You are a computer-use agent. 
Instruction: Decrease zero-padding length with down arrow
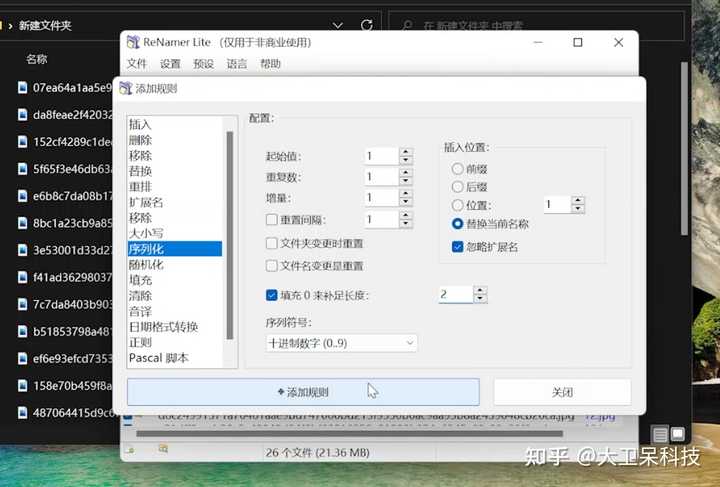tap(480, 299)
